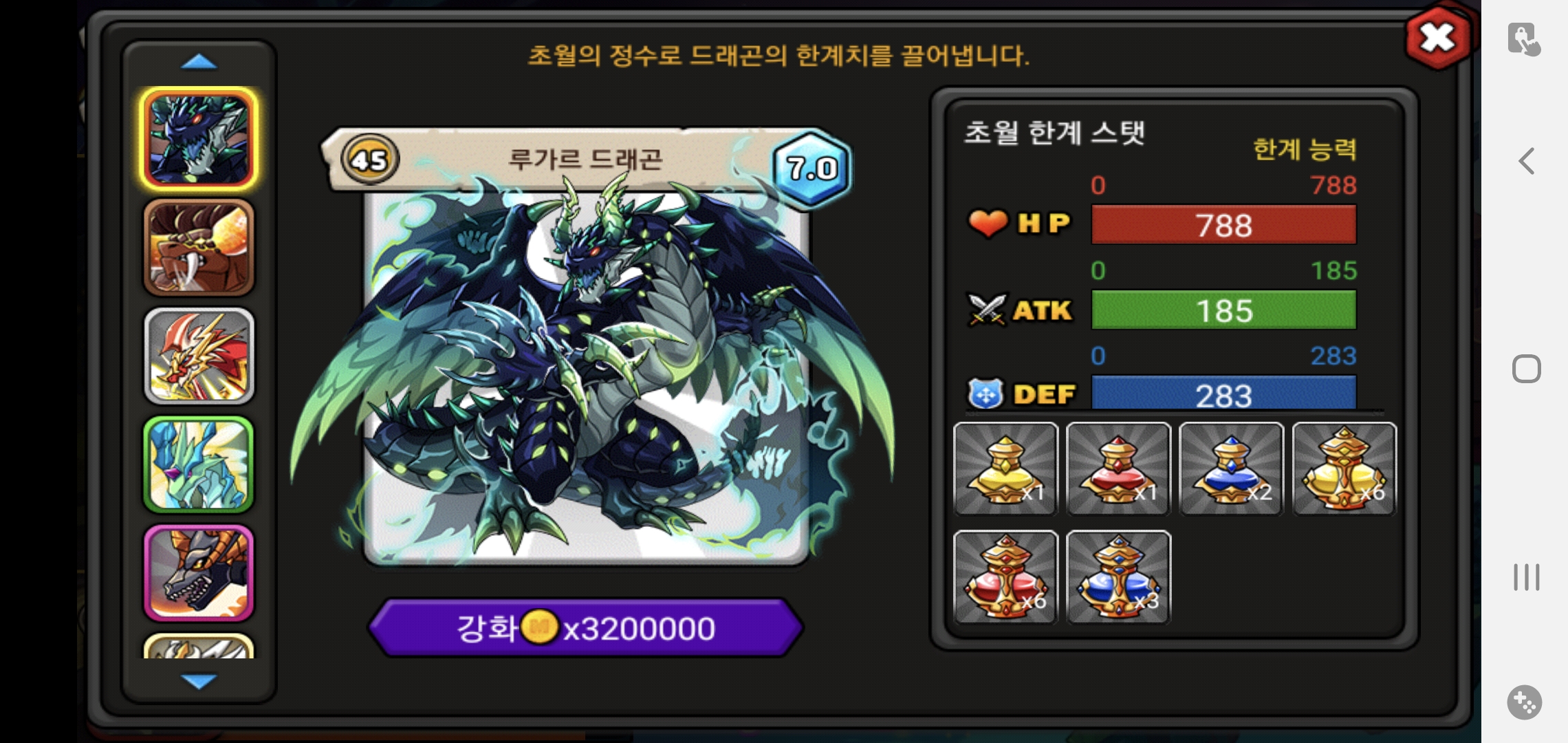Image resolution: width=1568 pixels, height=743 pixels.
Task: Choose the red and gold dragon thumbnail
Action: [x=199, y=356]
